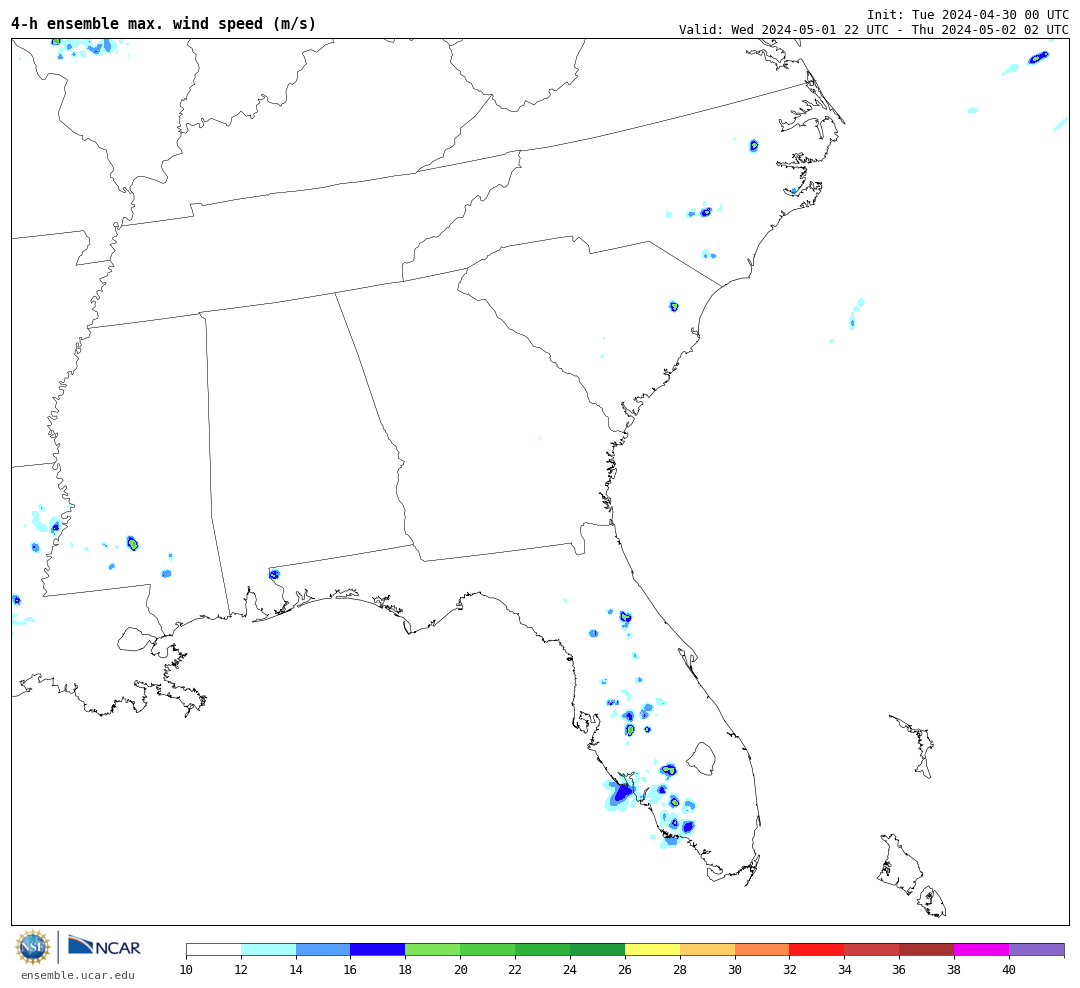Click the colorbar label 26
This screenshot has height=988, width=1080.
tap(625, 970)
